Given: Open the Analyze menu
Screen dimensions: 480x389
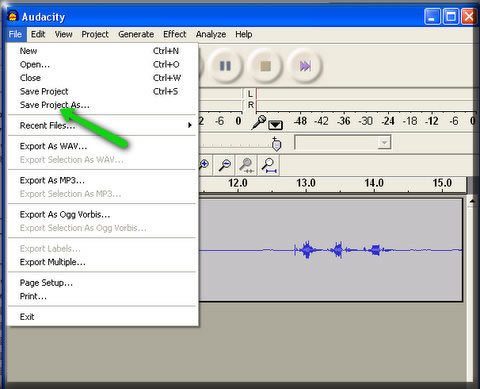Looking at the screenshot, I should [211, 34].
